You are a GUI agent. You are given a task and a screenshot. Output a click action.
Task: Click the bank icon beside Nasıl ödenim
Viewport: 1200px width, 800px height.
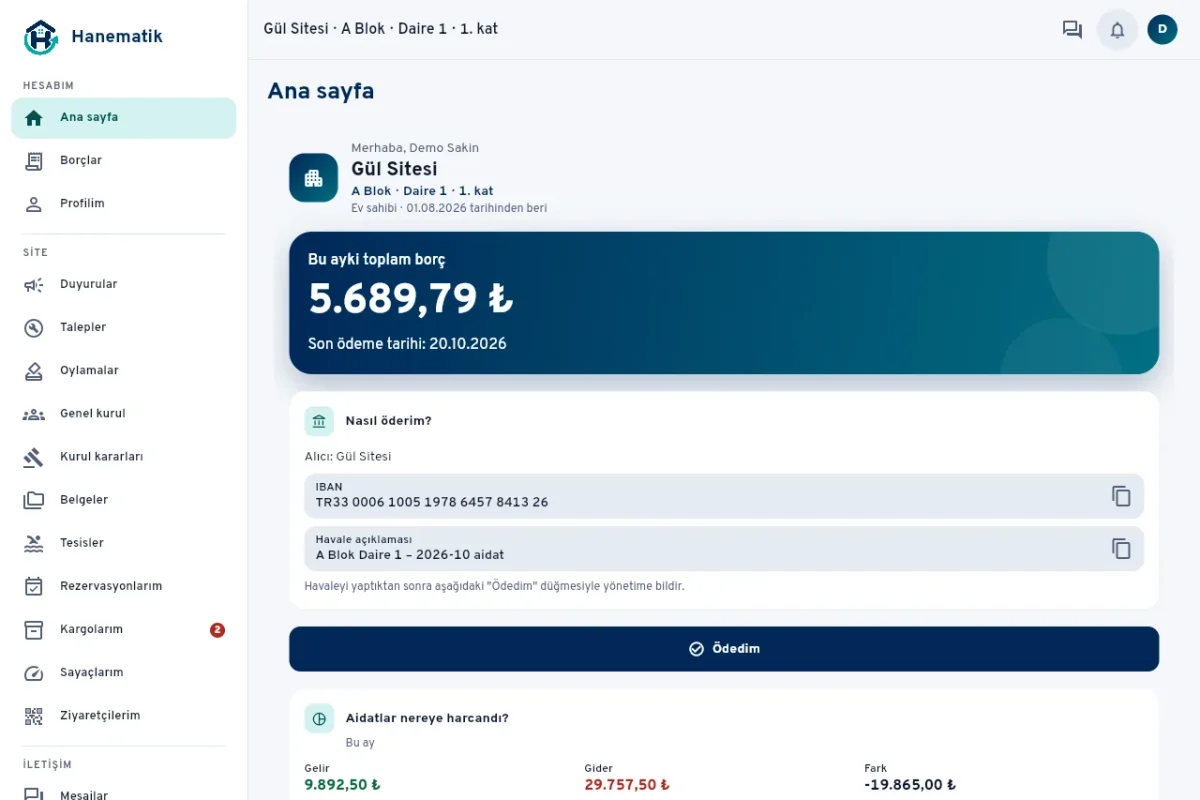(319, 421)
